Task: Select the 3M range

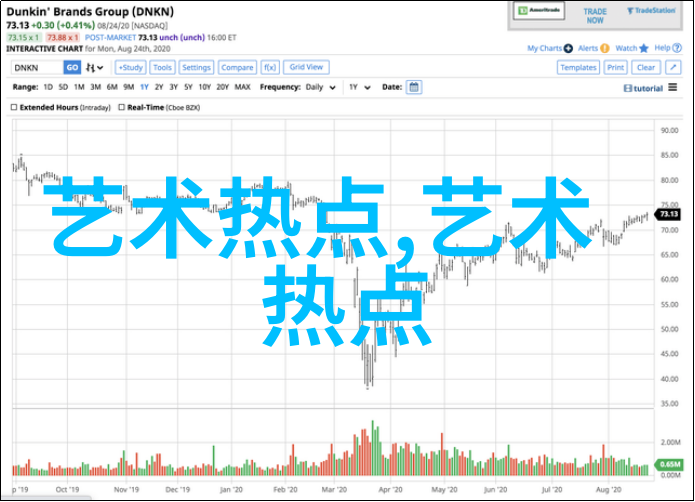Action: (95, 87)
